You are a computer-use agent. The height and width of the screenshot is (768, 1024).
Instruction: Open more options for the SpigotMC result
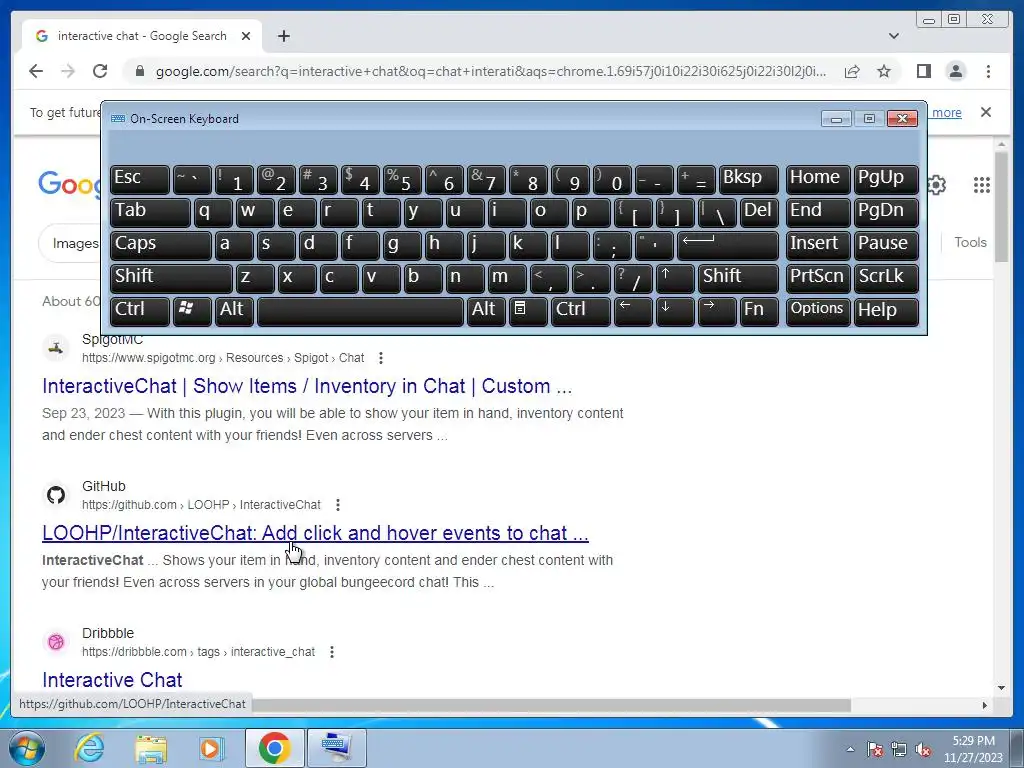tap(381, 358)
